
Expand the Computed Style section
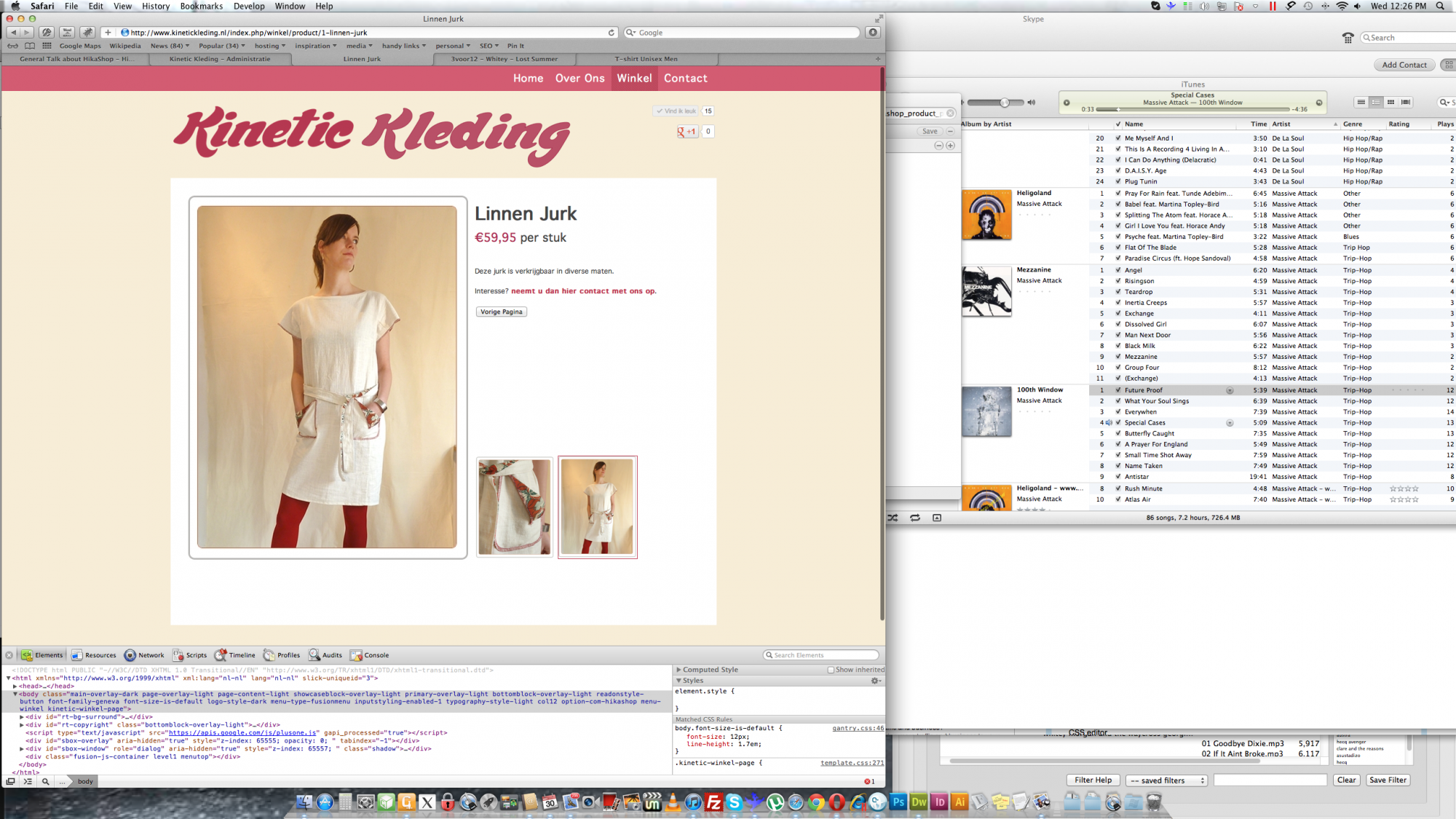point(678,670)
